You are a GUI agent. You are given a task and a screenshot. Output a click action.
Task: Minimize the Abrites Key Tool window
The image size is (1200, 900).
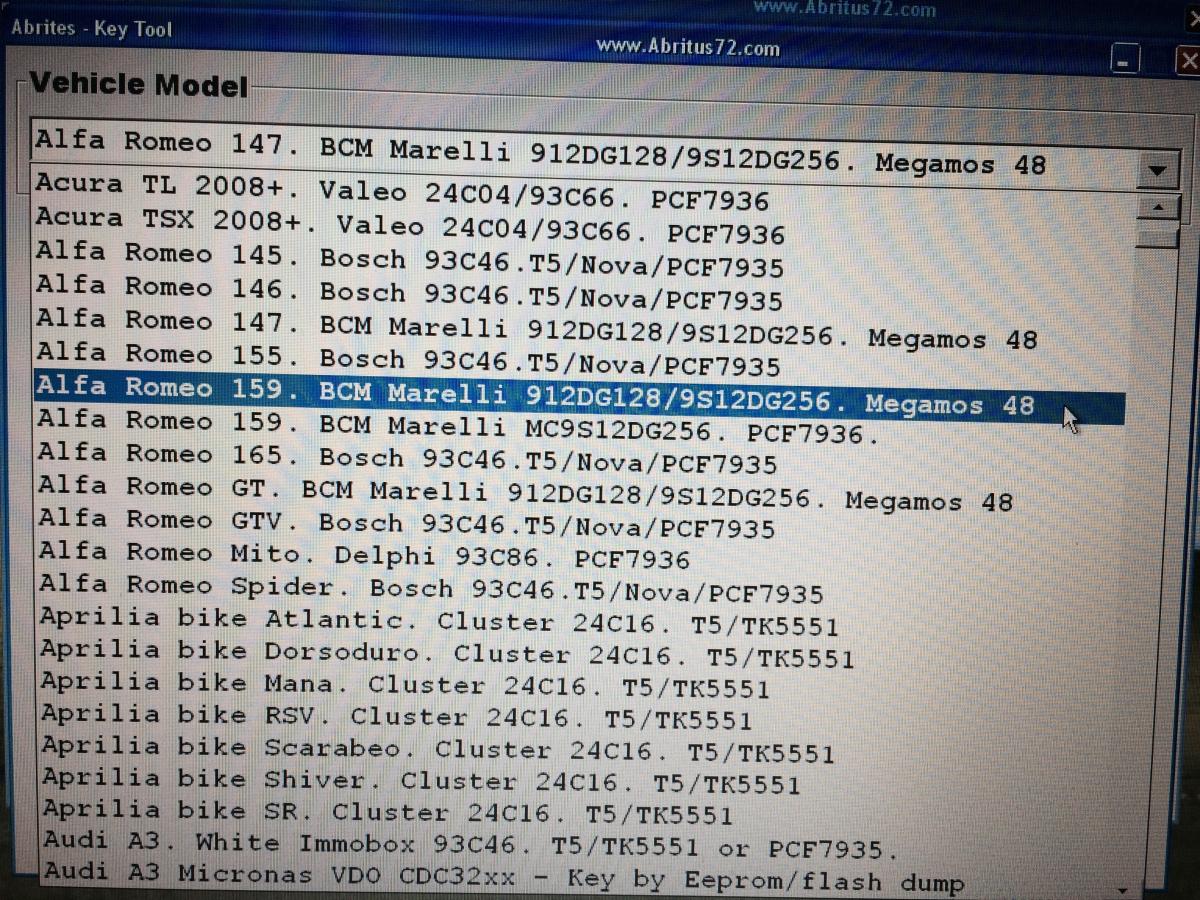pos(1126,61)
